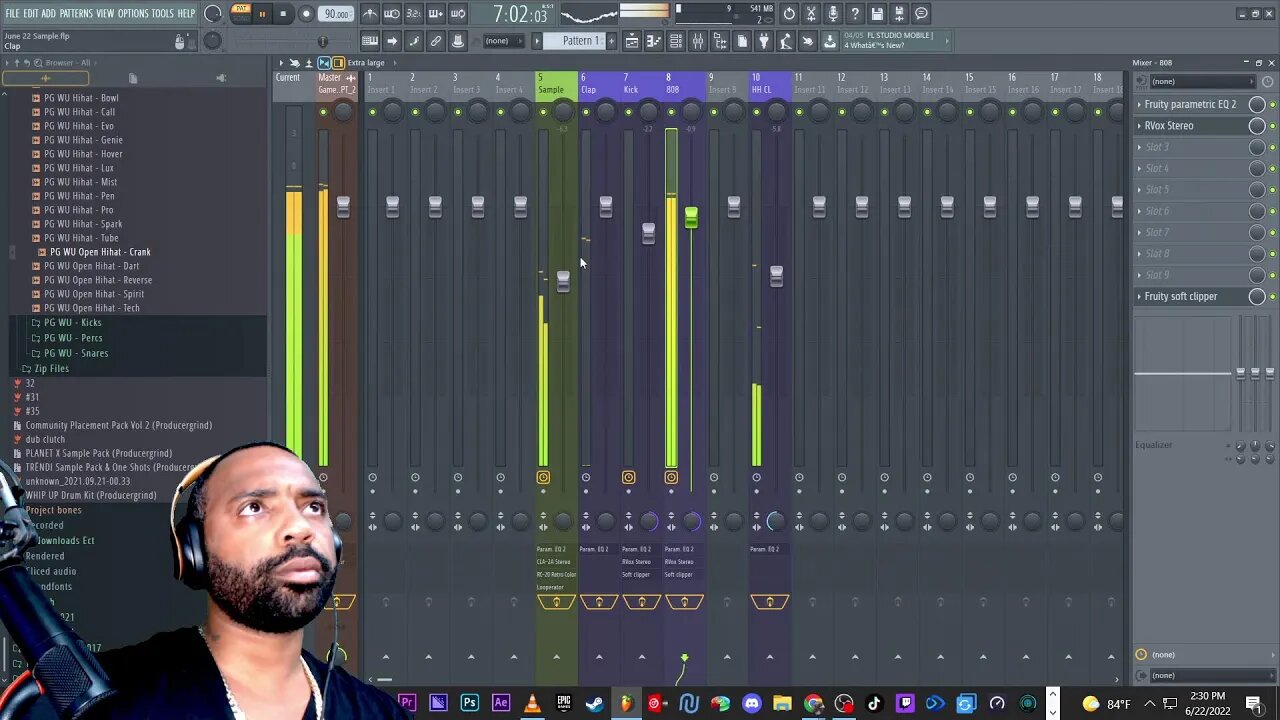The width and height of the screenshot is (1280, 720).
Task: Click the microphone one-click recording icon
Action: coord(833,14)
